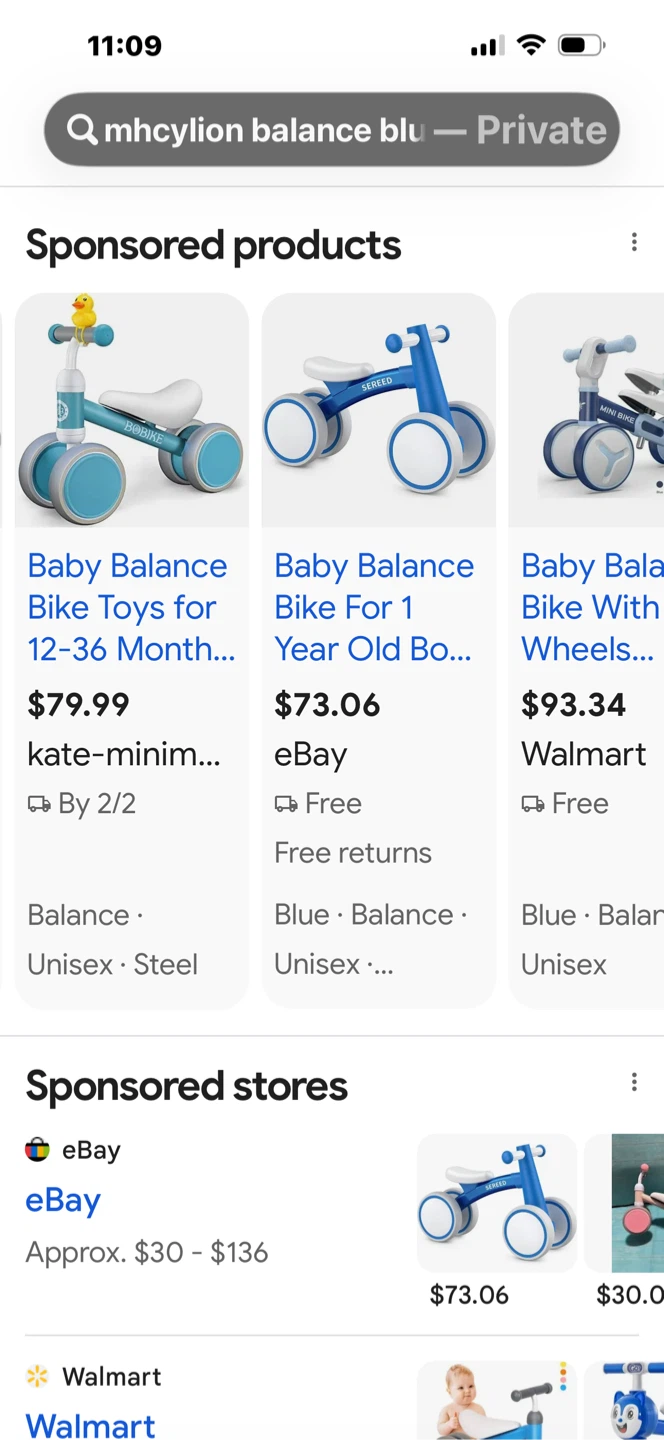Click the Walmart sponsored store link
664x1440 pixels.
click(x=90, y=1425)
